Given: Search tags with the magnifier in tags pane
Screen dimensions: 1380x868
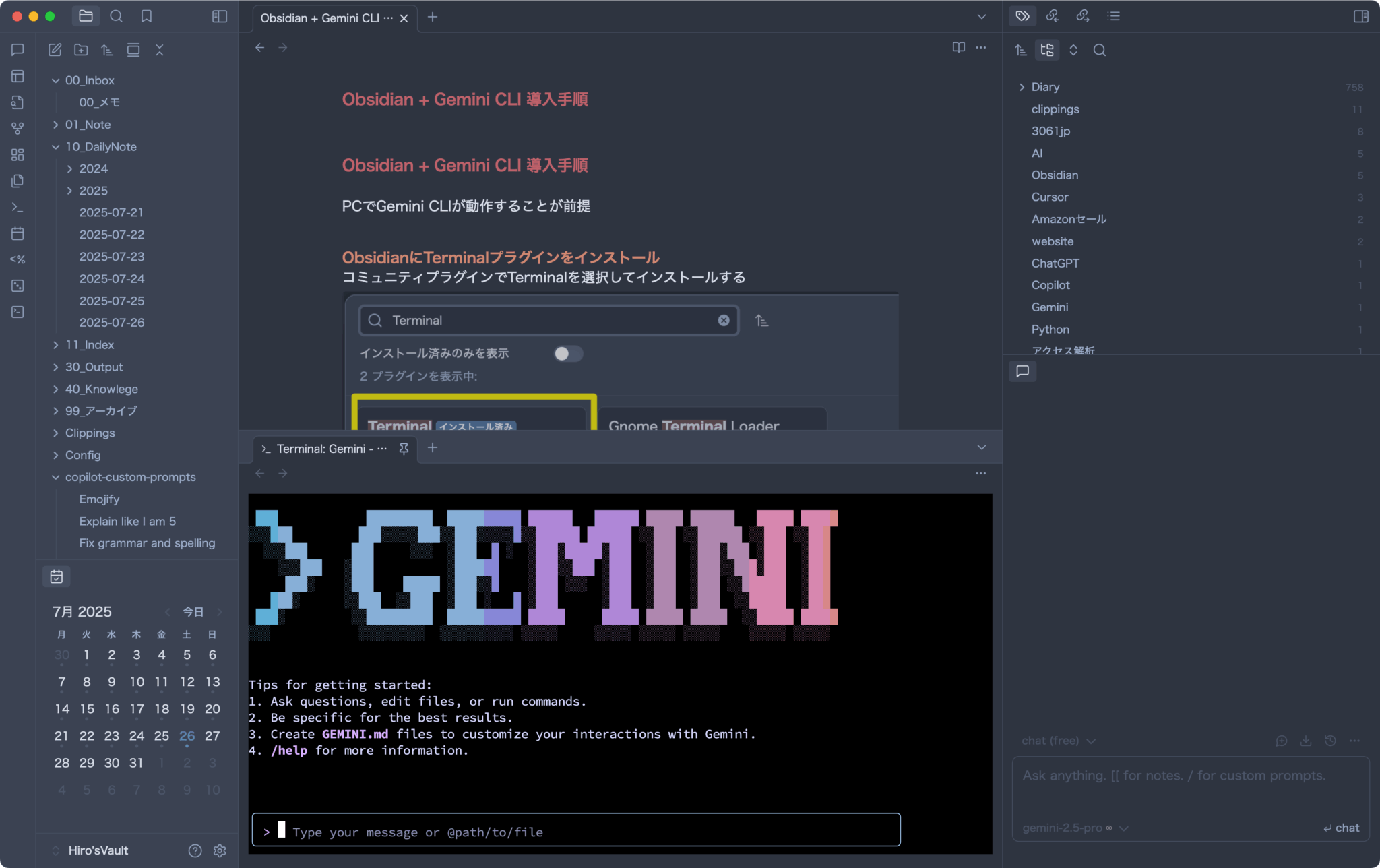Looking at the screenshot, I should [1100, 50].
